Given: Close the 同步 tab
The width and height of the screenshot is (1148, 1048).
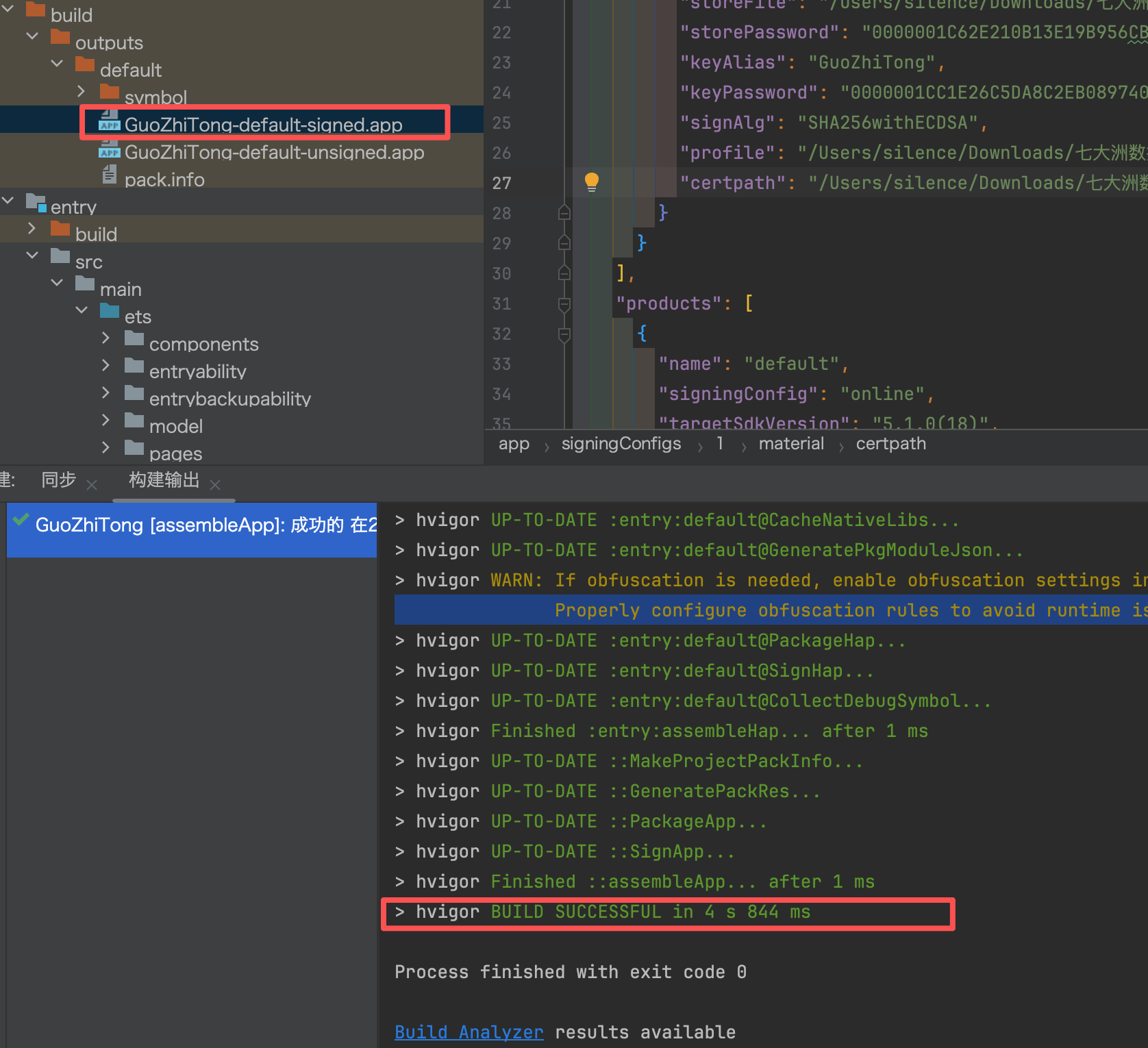Looking at the screenshot, I should (92, 485).
